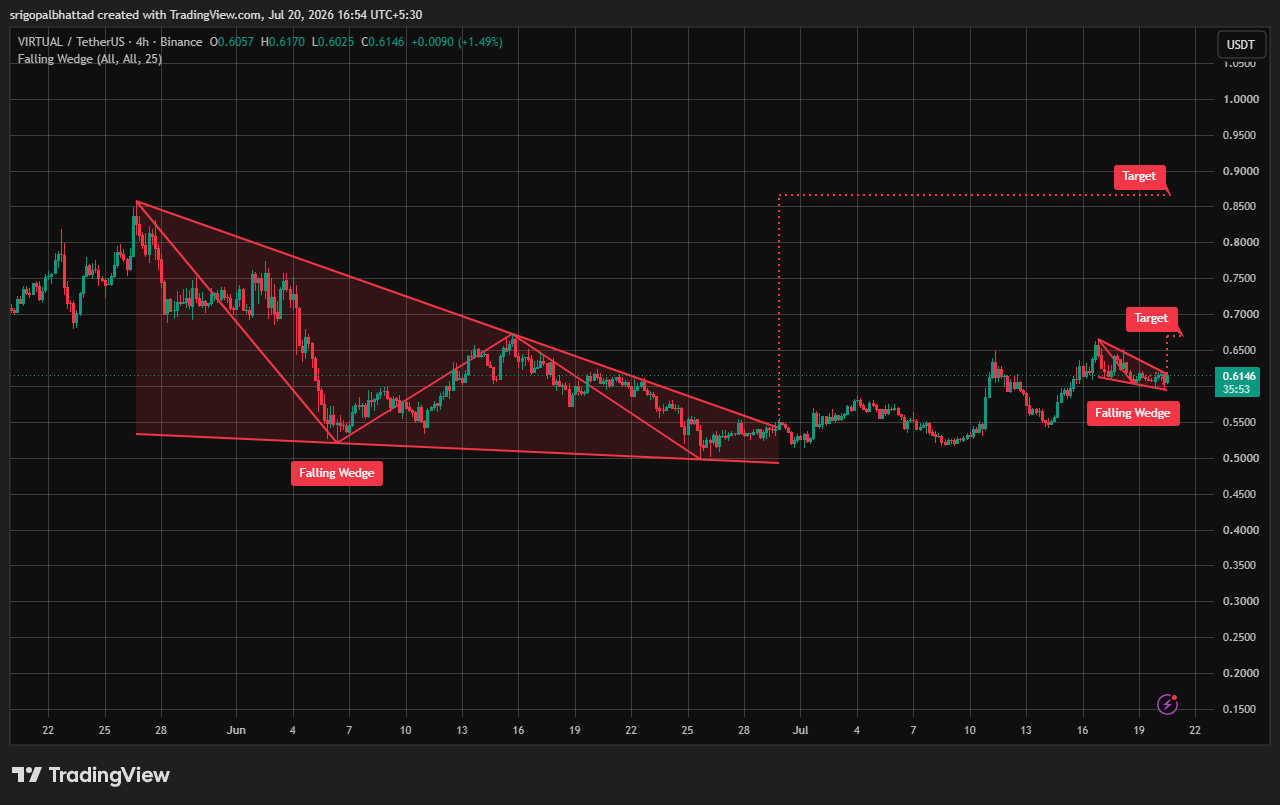
Task: Click the 28 date label in May
Action: (x=160, y=730)
